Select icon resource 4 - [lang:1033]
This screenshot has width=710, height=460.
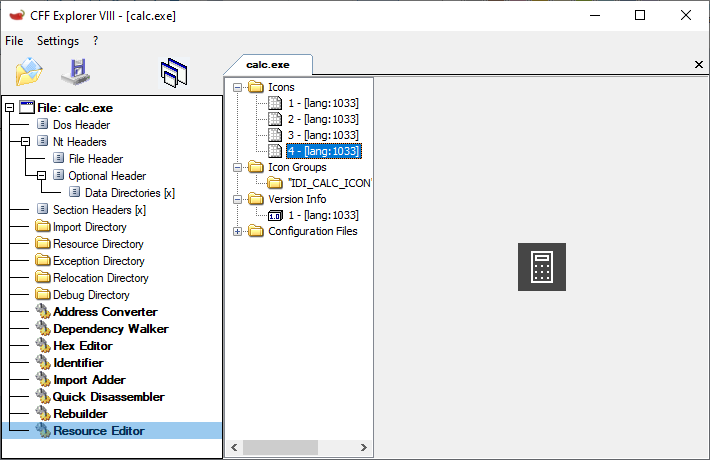[x=324, y=151]
